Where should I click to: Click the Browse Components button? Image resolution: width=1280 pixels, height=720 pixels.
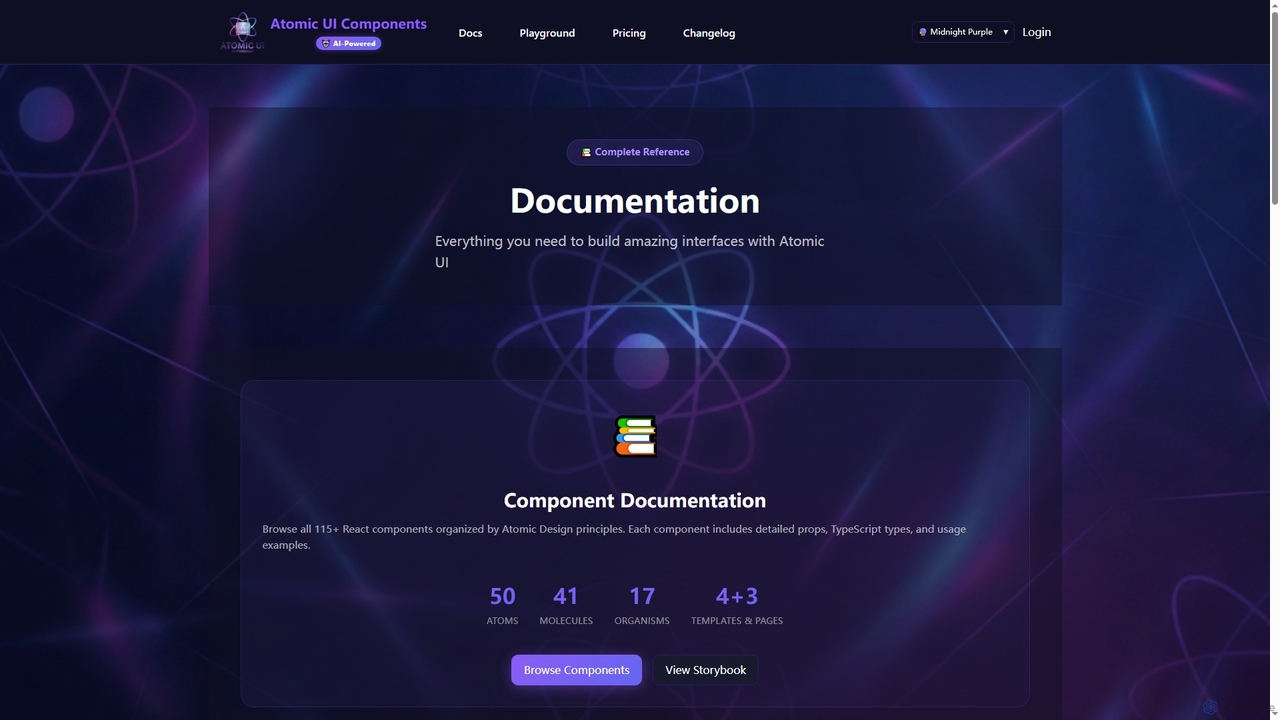tap(577, 670)
